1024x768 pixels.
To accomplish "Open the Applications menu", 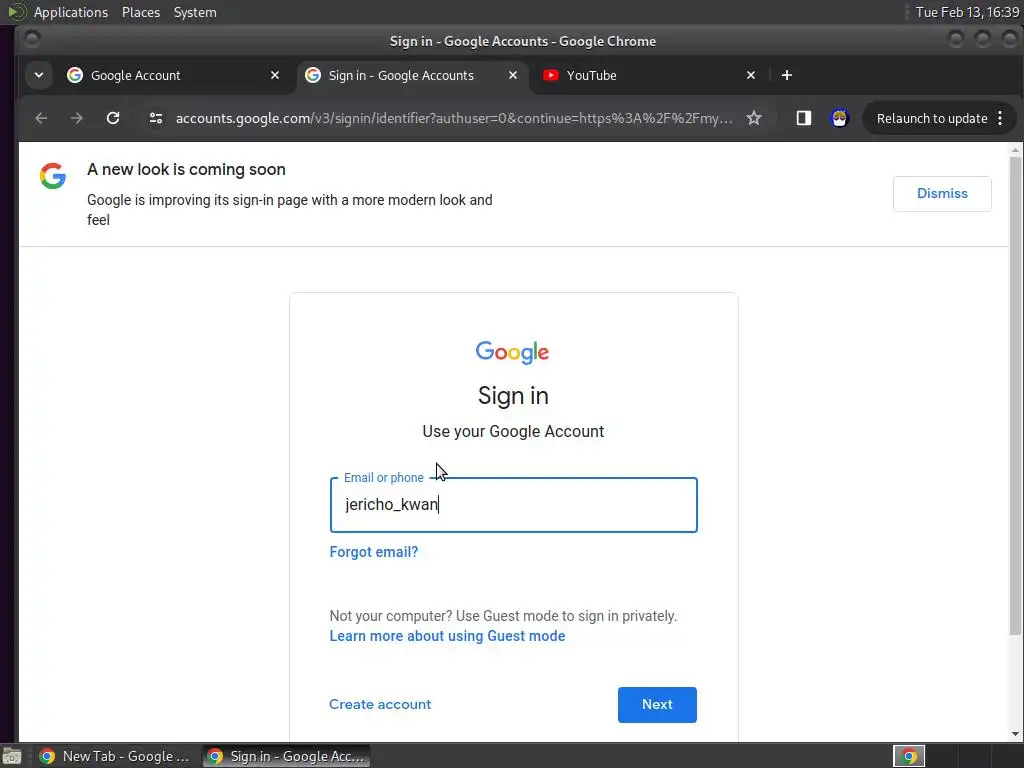I will click(71, 12).
